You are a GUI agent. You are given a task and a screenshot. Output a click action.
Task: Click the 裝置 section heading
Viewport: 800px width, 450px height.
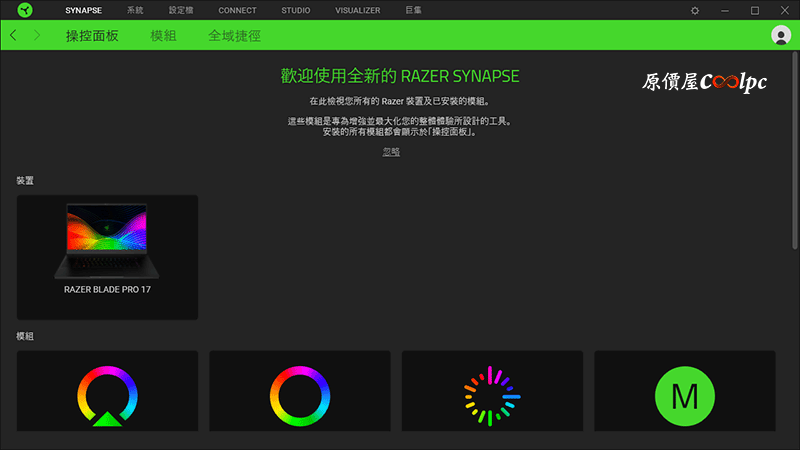[x=25, y=181]
